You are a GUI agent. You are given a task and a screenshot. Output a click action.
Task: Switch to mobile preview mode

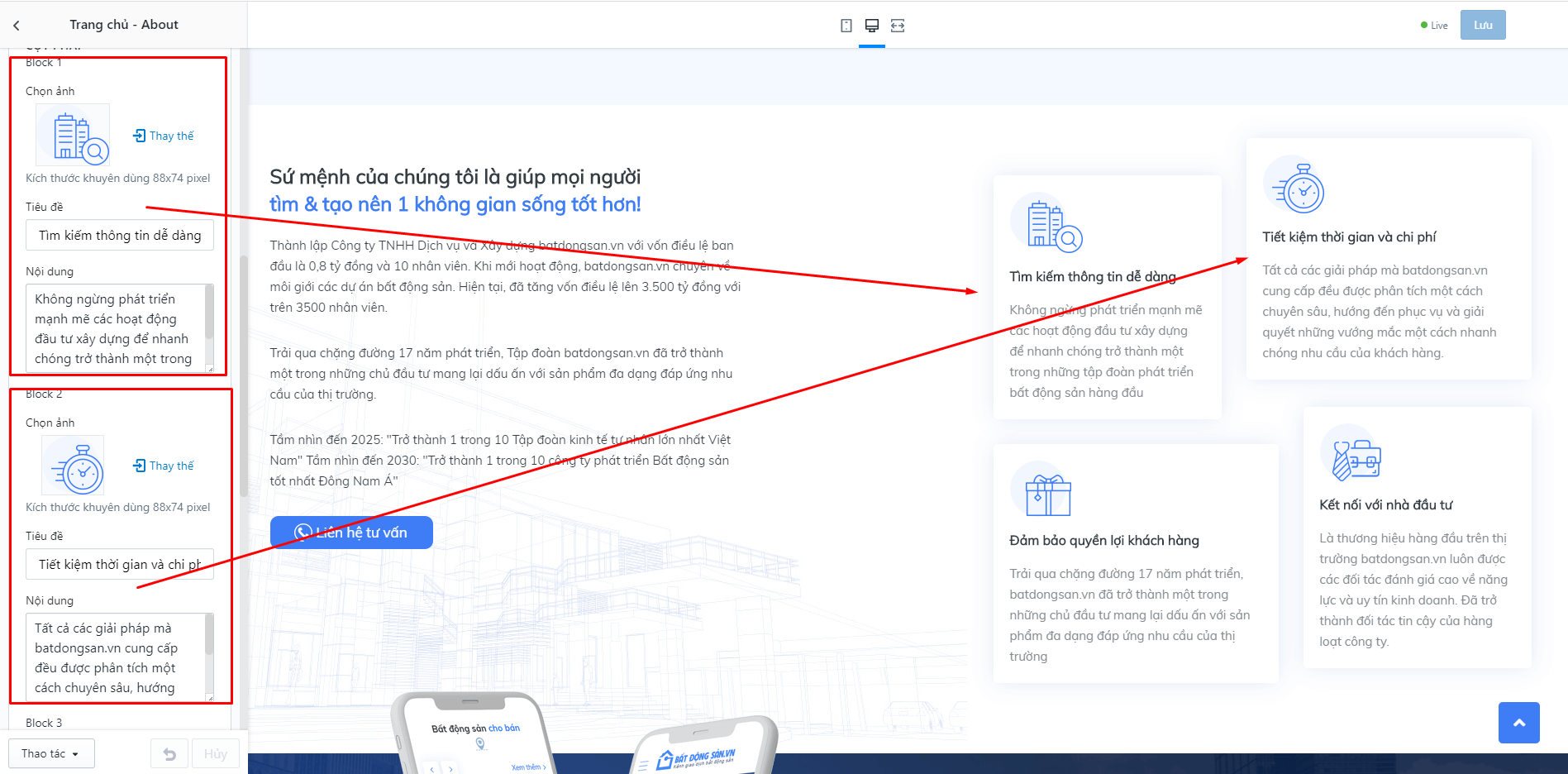[x=846, y=26]
